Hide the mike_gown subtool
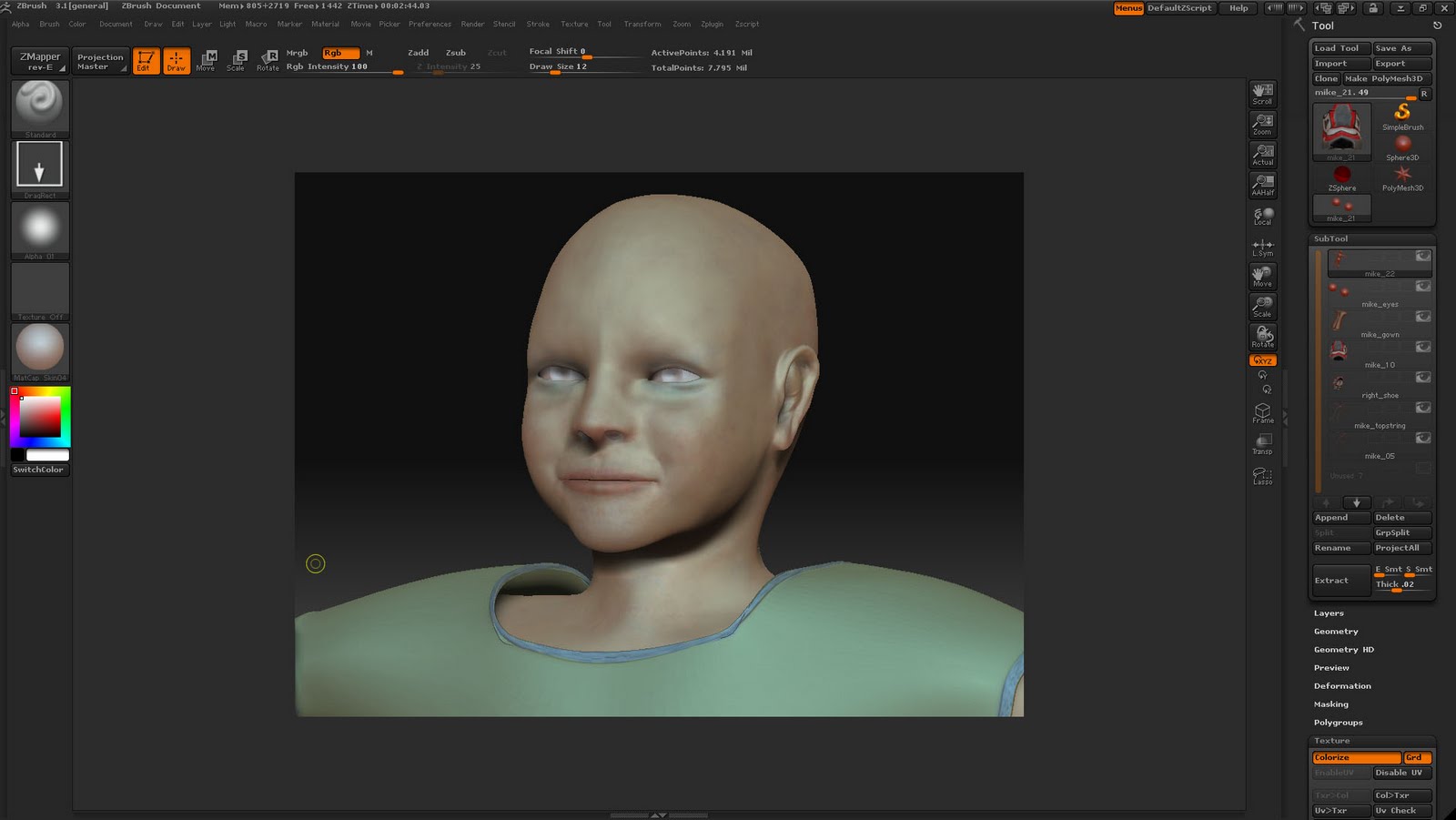Screen dimensions: 1456x820 1422,317
